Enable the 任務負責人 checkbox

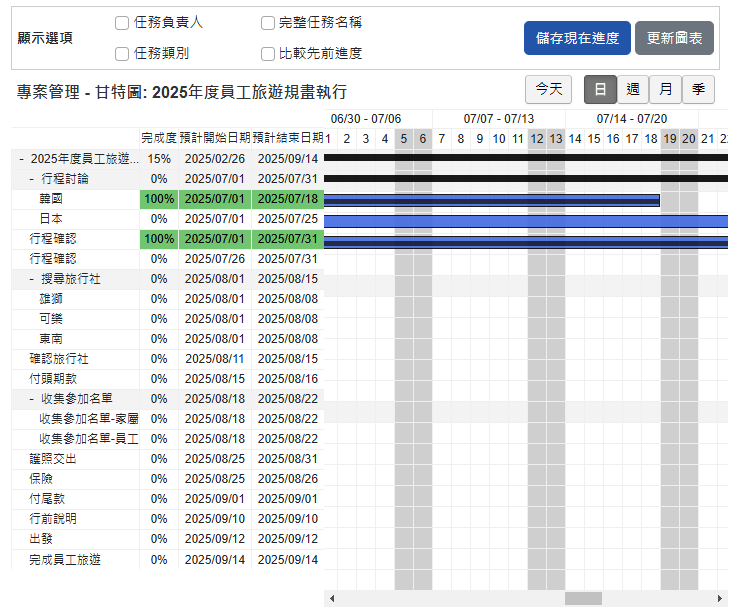click(x=122, y=23)
